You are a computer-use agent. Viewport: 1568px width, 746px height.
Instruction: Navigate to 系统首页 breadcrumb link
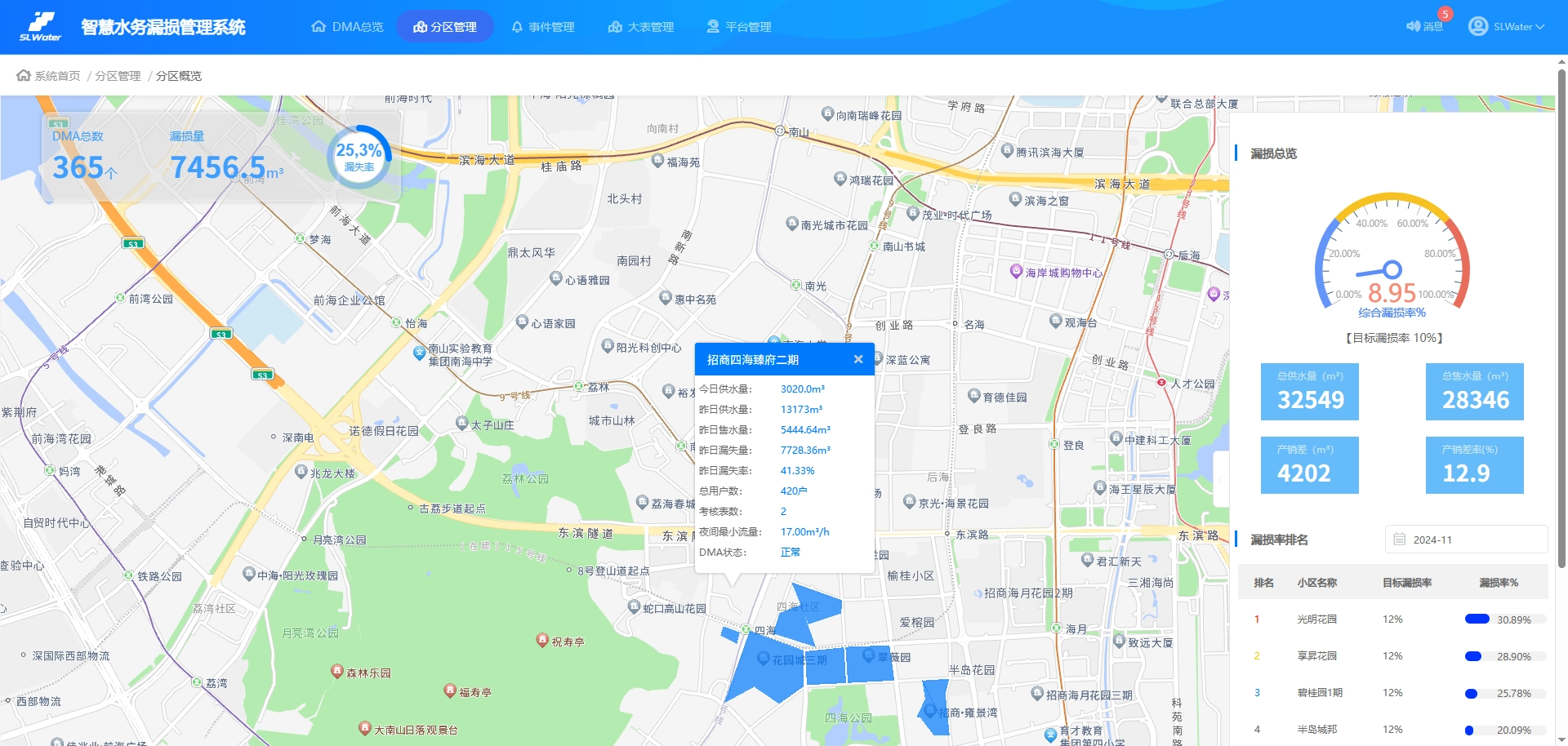57,76
